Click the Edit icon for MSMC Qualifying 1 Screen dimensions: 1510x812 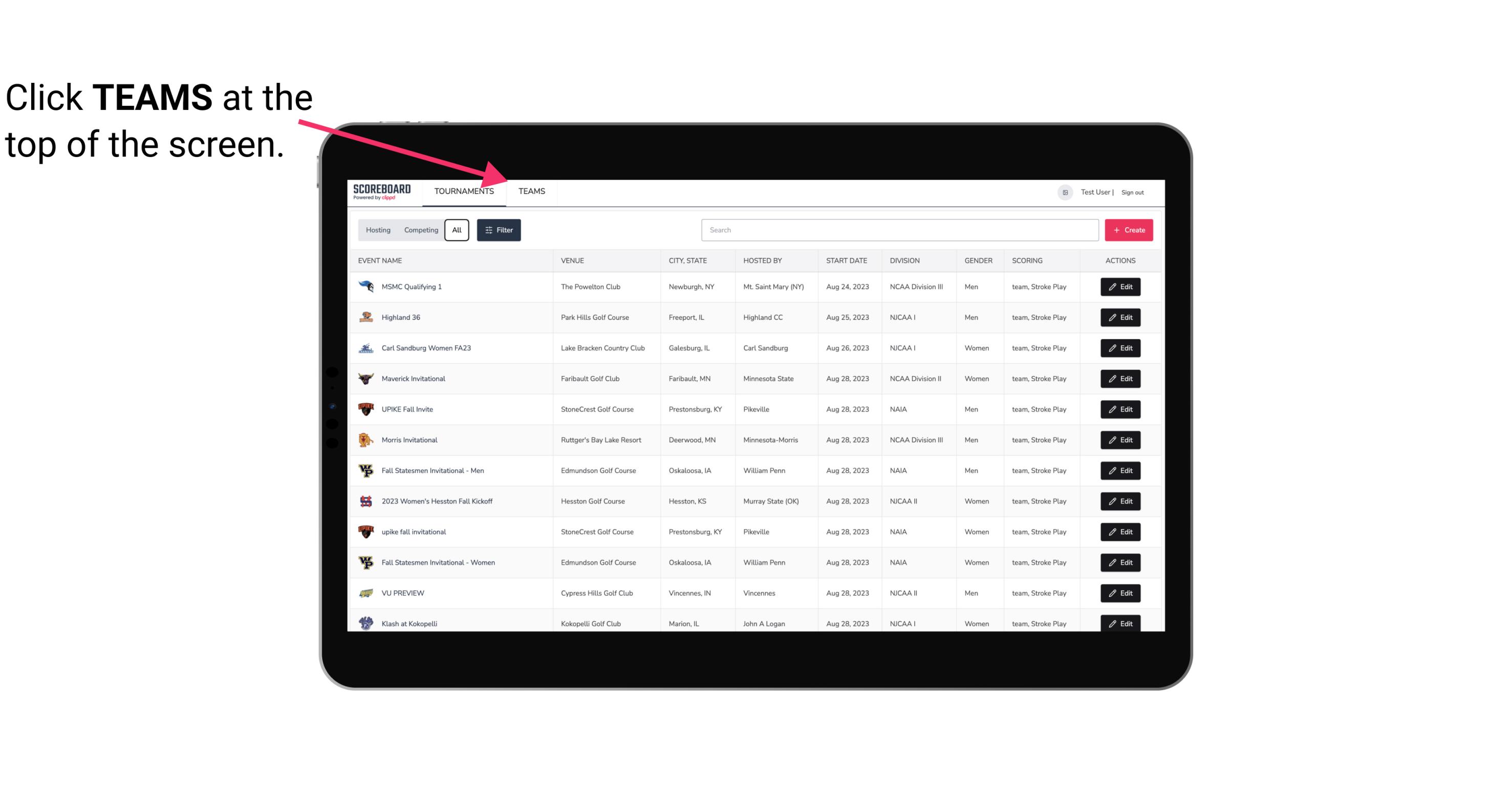click(x=1120, y=287)
